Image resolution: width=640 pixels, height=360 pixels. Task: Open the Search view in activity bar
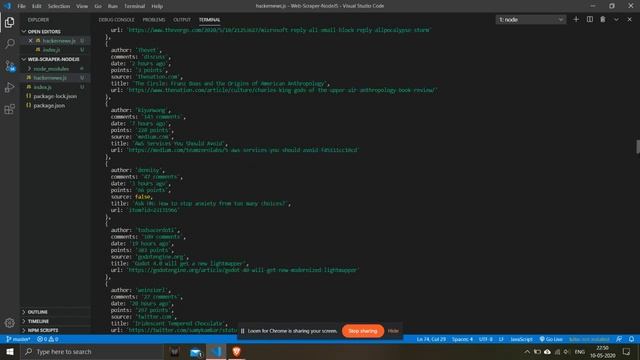[x=9, y=44]
